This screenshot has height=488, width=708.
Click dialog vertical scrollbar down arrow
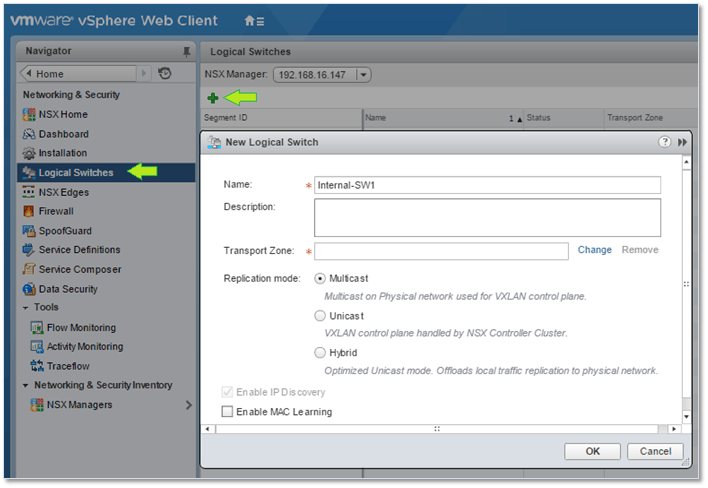click(x=686, y=417)
